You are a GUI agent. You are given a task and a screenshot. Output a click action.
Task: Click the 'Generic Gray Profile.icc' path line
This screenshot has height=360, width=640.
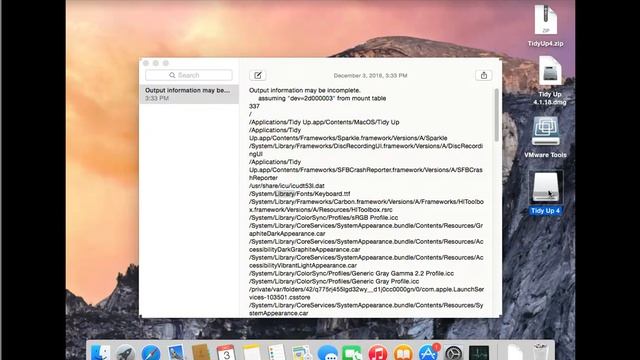point(334,281)
